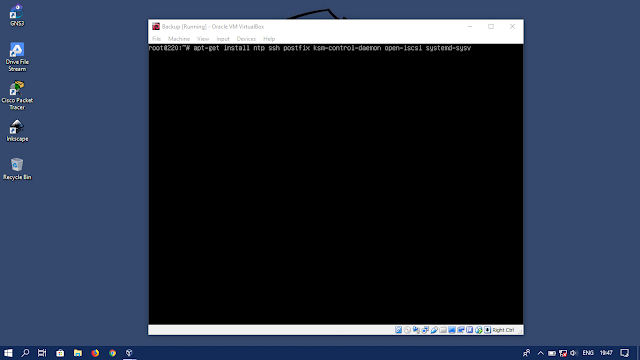Click the keyboard capture arrow icon
640x360 pixels.
(487, 330)
